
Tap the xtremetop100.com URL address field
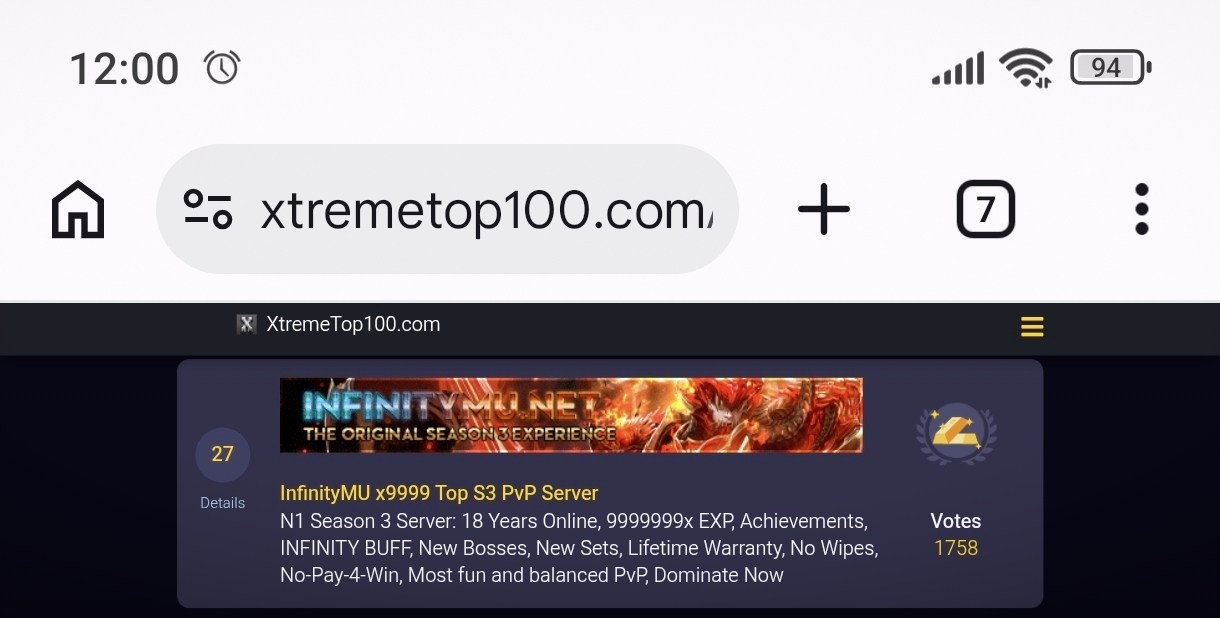[447, 209]
